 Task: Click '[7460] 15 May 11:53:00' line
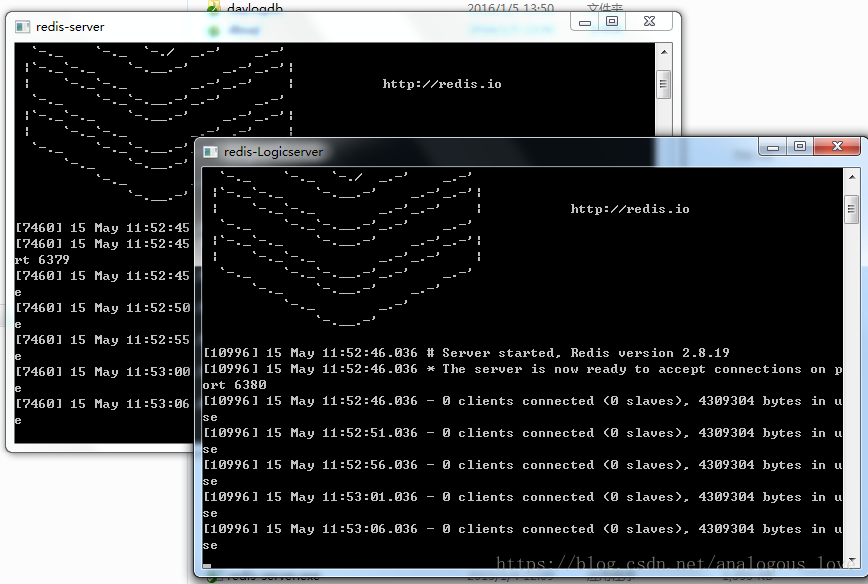103,372
